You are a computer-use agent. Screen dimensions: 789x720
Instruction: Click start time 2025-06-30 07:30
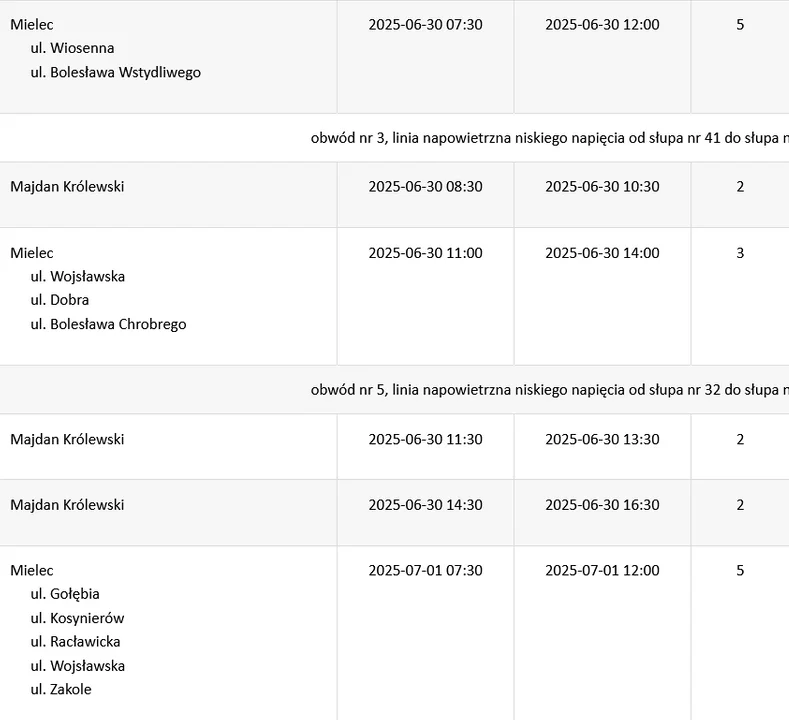(x=425, y=25)
